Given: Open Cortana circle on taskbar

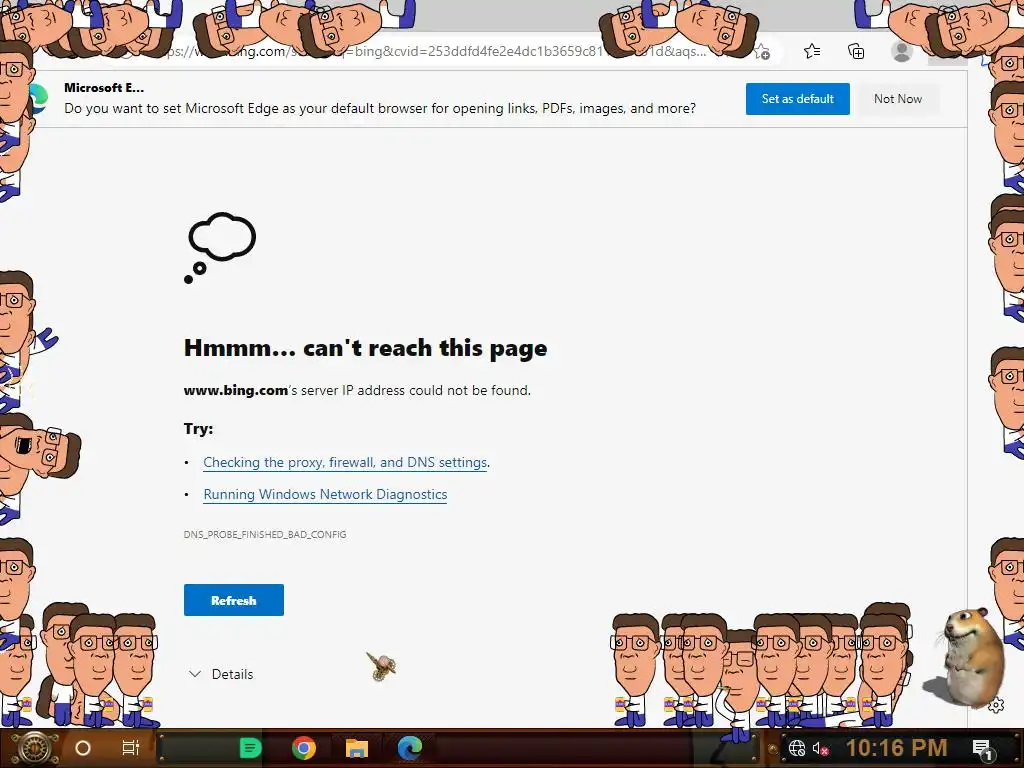Looking at the screenshot, I should click(83, 748).
